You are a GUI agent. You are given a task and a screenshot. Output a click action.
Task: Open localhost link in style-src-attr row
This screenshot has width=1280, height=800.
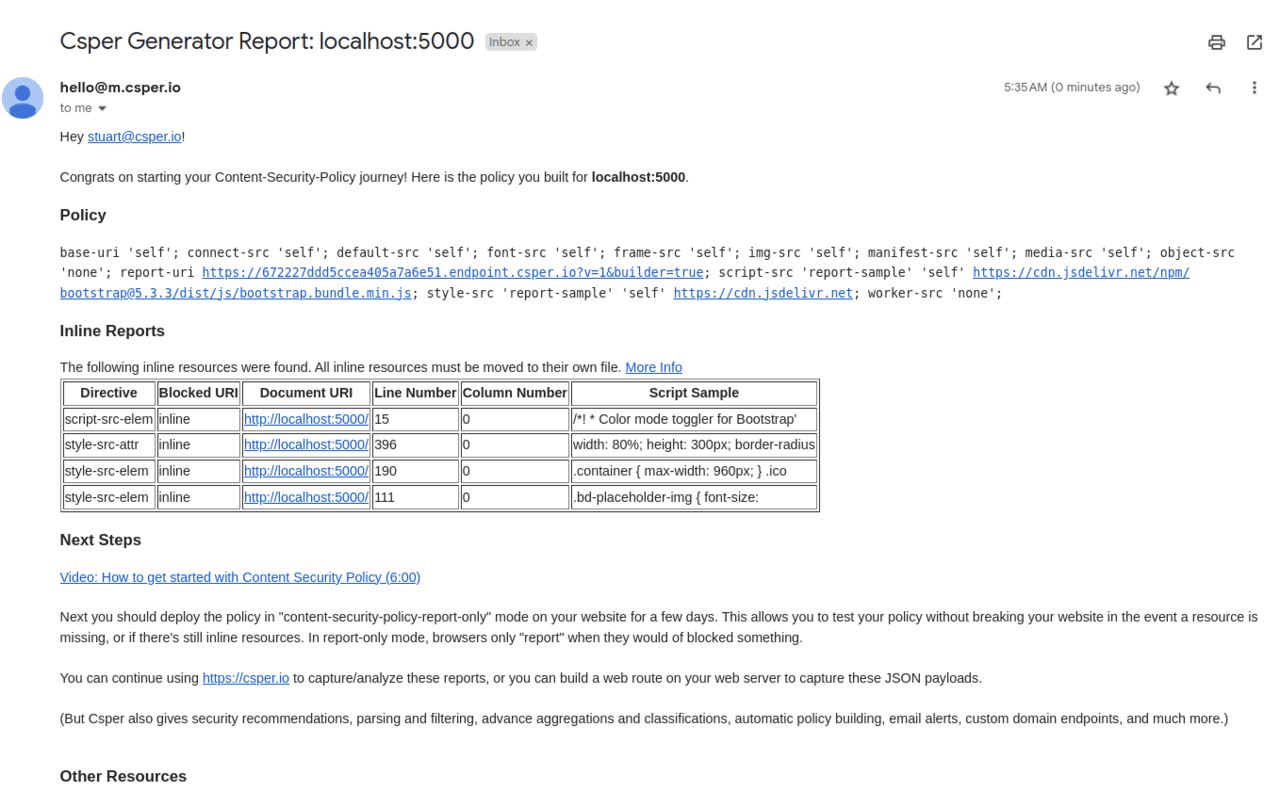(x=306, y=445)
